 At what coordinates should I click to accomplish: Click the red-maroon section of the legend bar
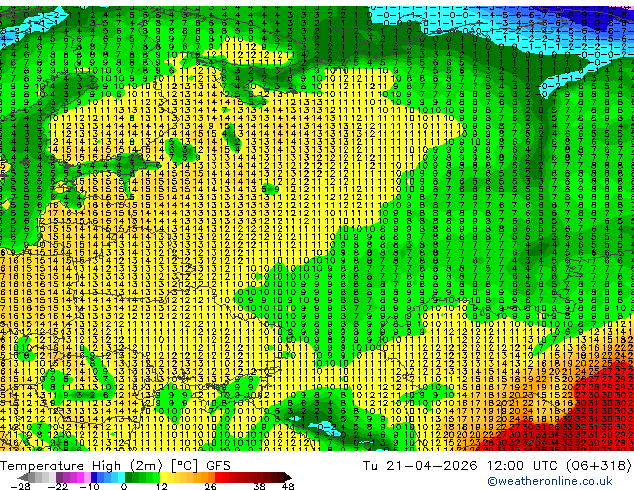coord(253,477)
